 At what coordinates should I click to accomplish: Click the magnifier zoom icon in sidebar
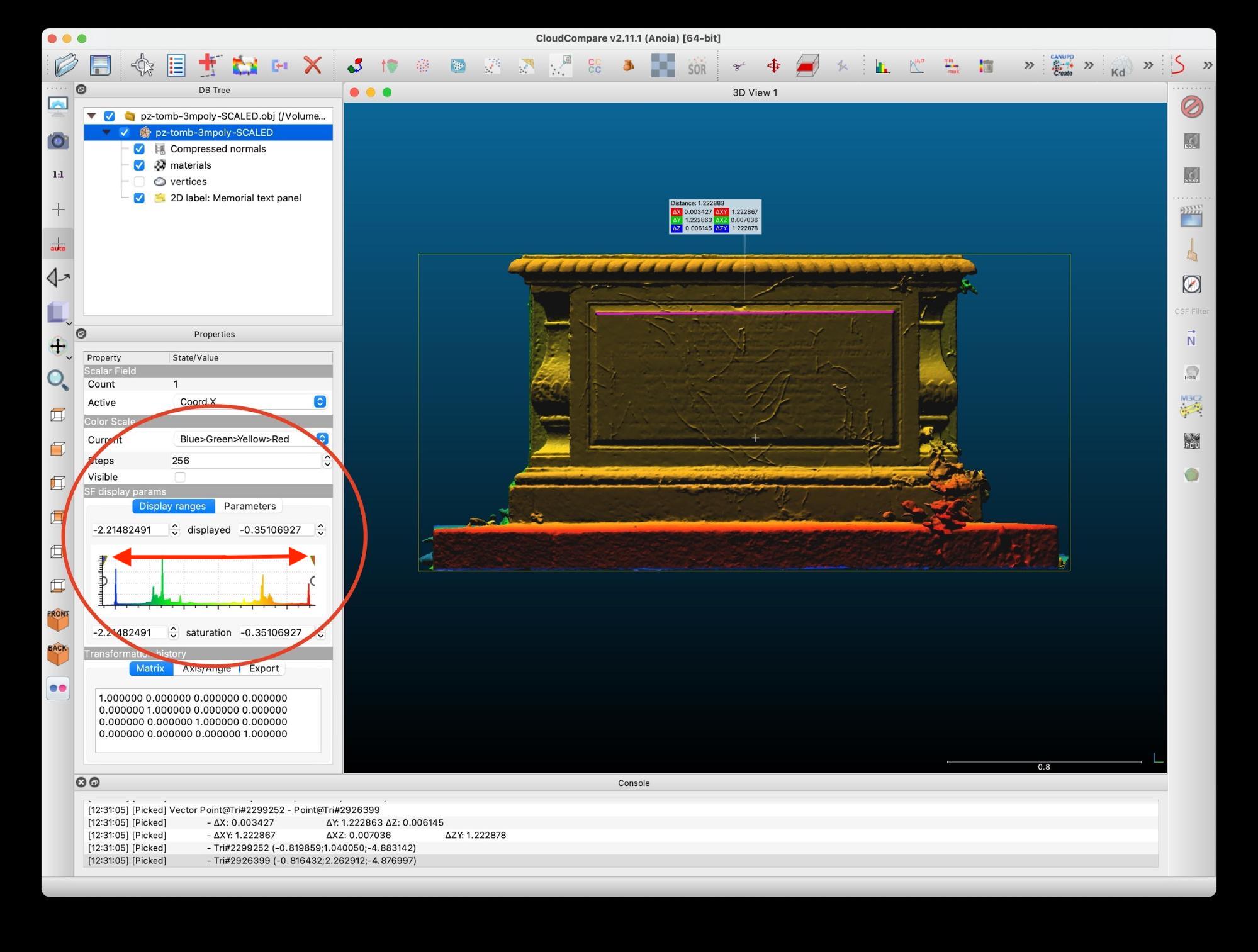pos(58,379)
